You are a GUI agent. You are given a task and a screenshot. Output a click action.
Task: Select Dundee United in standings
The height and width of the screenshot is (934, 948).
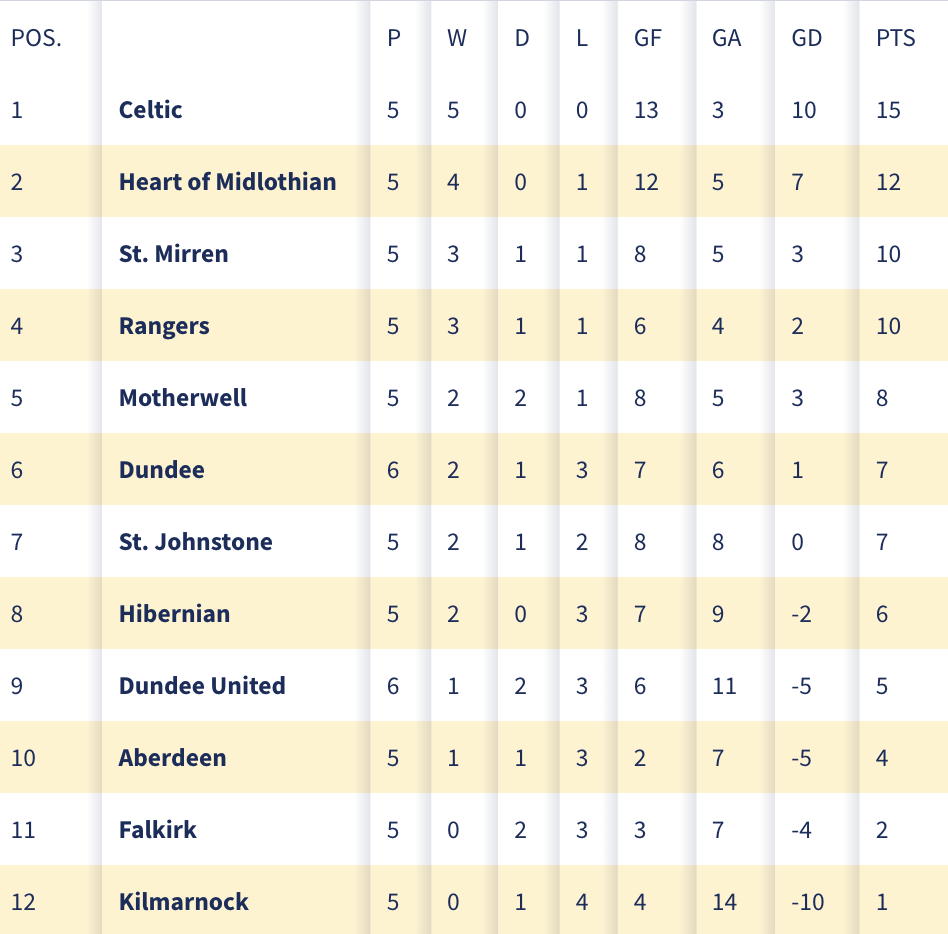[202, 686]
